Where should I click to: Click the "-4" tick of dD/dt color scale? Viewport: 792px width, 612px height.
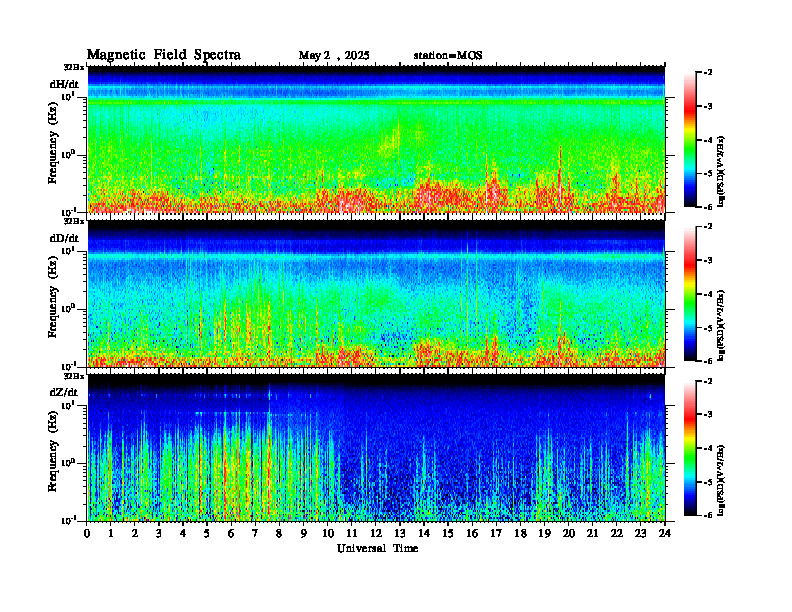(708, 294)
